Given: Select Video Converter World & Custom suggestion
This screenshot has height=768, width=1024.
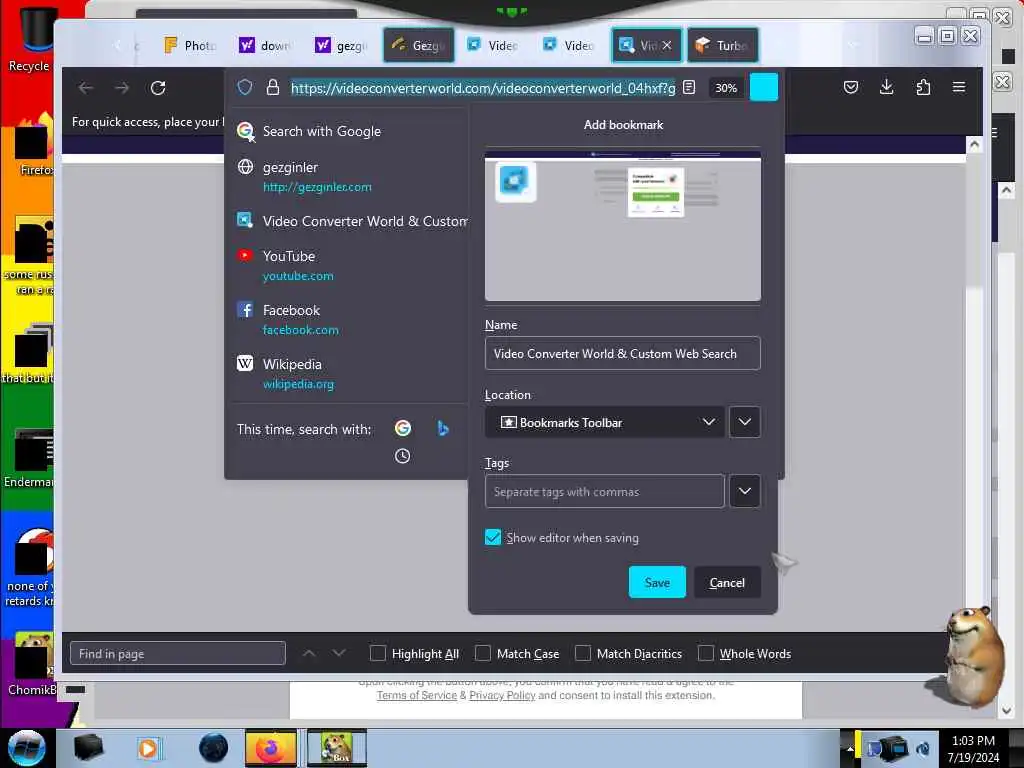Looking at the screenshot, I should coord(346,221).
